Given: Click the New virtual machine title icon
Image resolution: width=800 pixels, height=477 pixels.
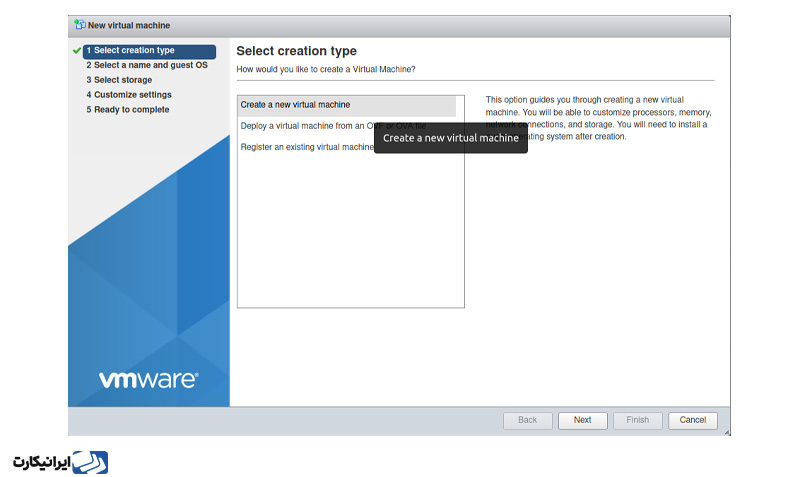Looking at the screenshot, I should pos(80,24).
